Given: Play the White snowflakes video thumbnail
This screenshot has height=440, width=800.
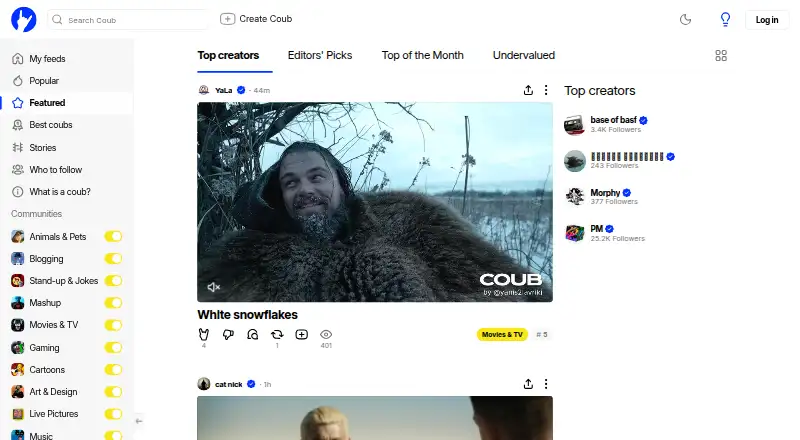Looking at the screenshot, I should [375, 202].
